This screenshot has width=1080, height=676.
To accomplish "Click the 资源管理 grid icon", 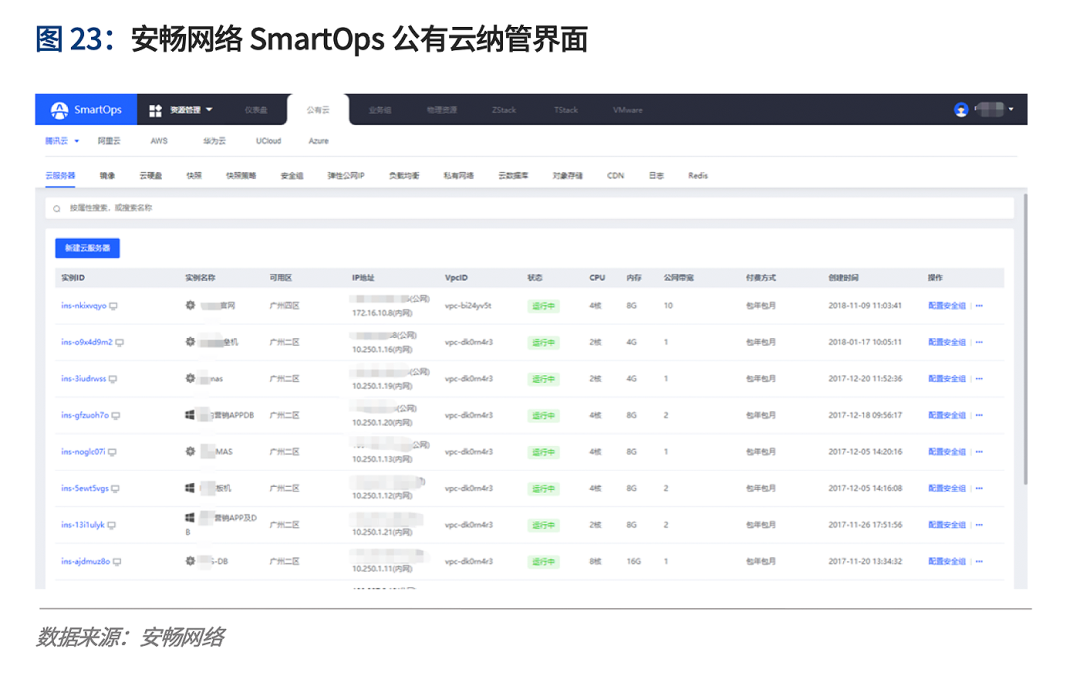I will [156, 110].
